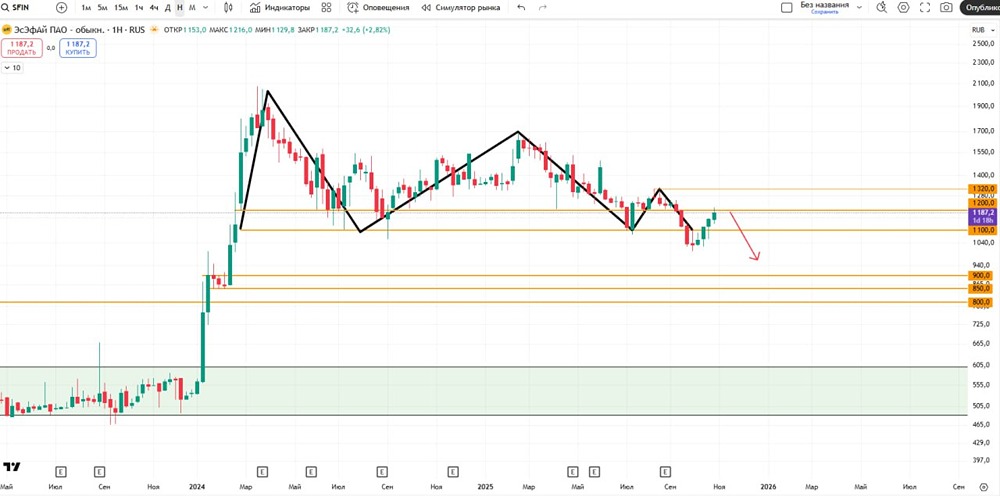1000x496 pixels.
Task: Open quick search magnifier with lightning
Action: [881, 8]
